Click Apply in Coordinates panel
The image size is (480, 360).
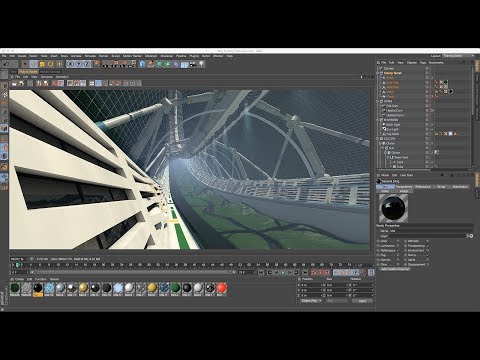click(362, 301)
